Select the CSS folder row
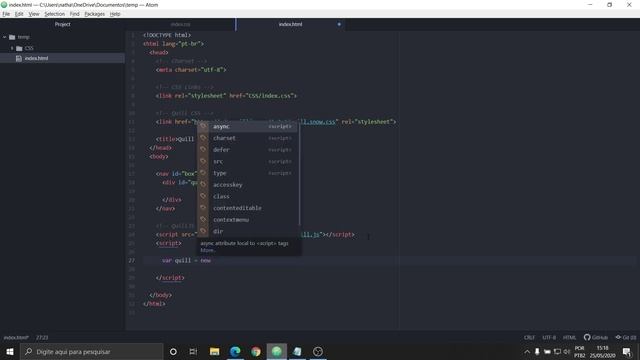This screenshot has width=640, height=360. (x=62, y=48)
